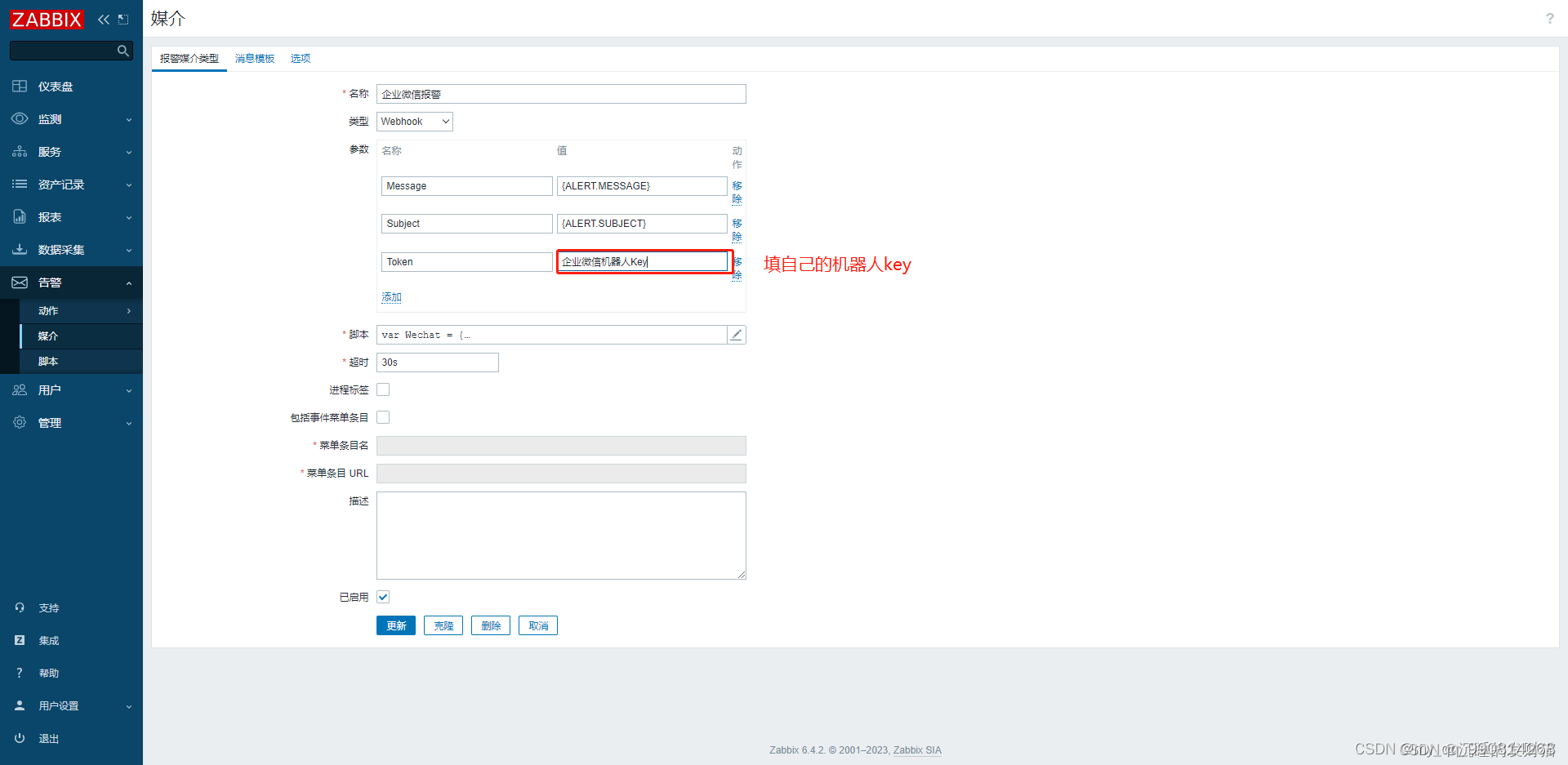Expand the 资产记录 menu chevron
1568x765 pixels.
[x=129, y=185]
